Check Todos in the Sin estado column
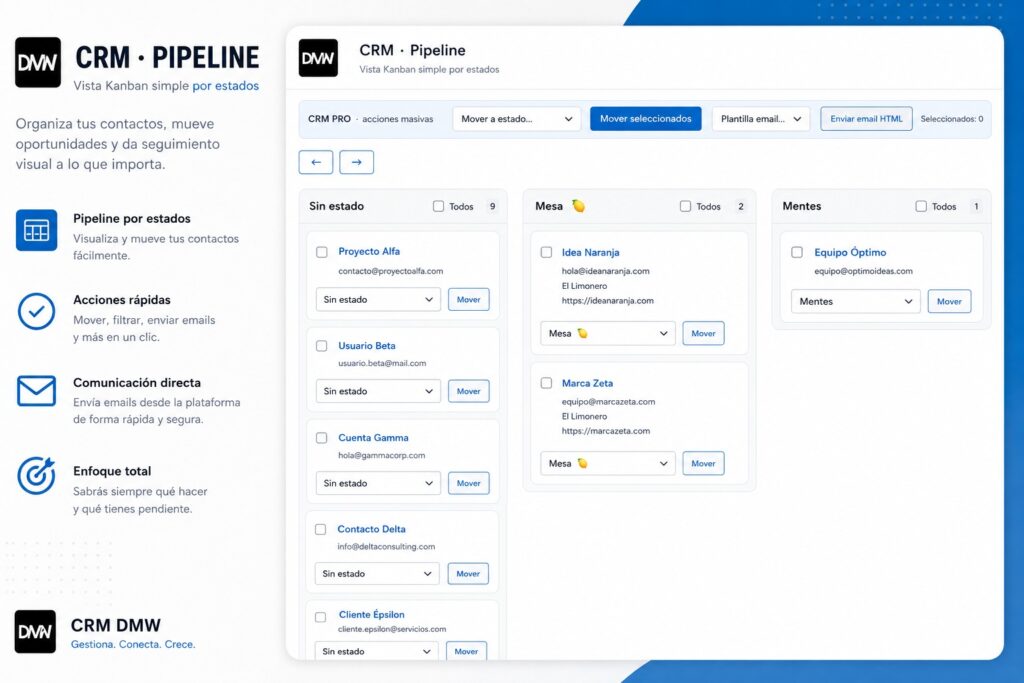 click(x=438, y=206)
